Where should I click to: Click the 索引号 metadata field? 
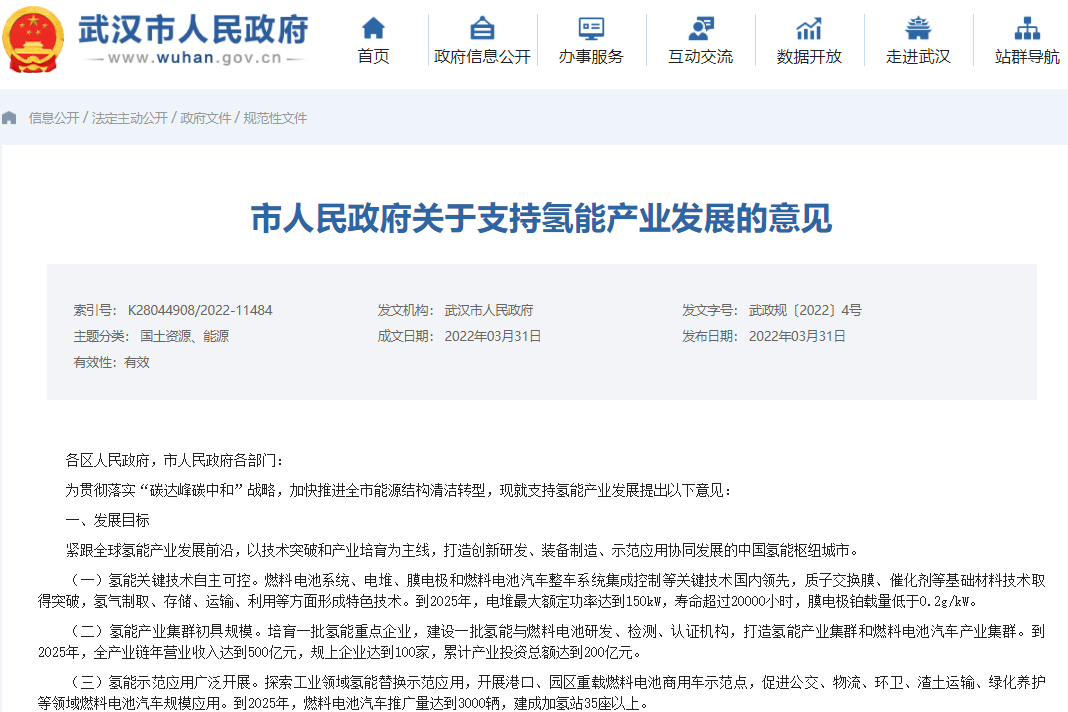[175, 310]
